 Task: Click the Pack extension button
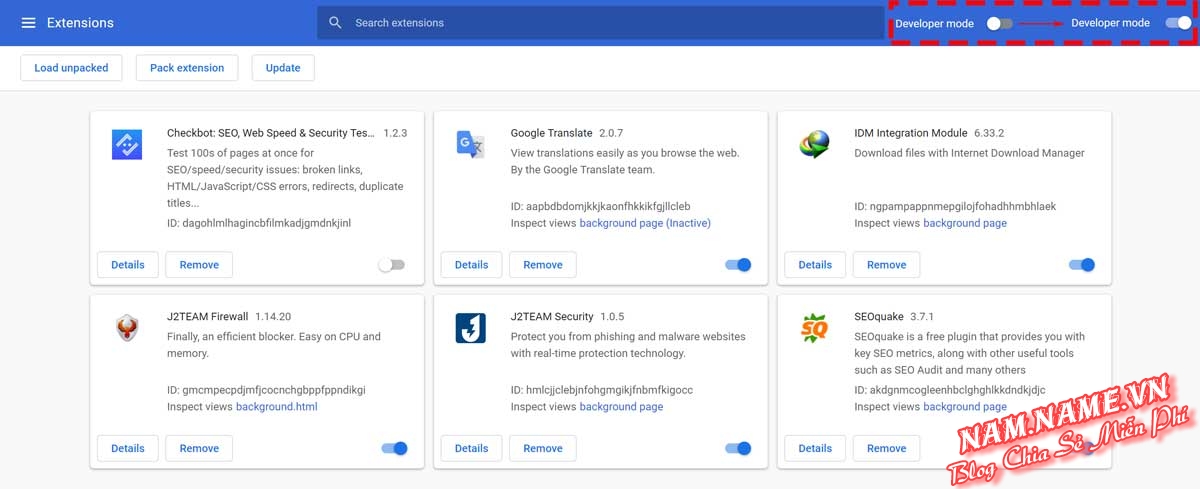(187, 68)
